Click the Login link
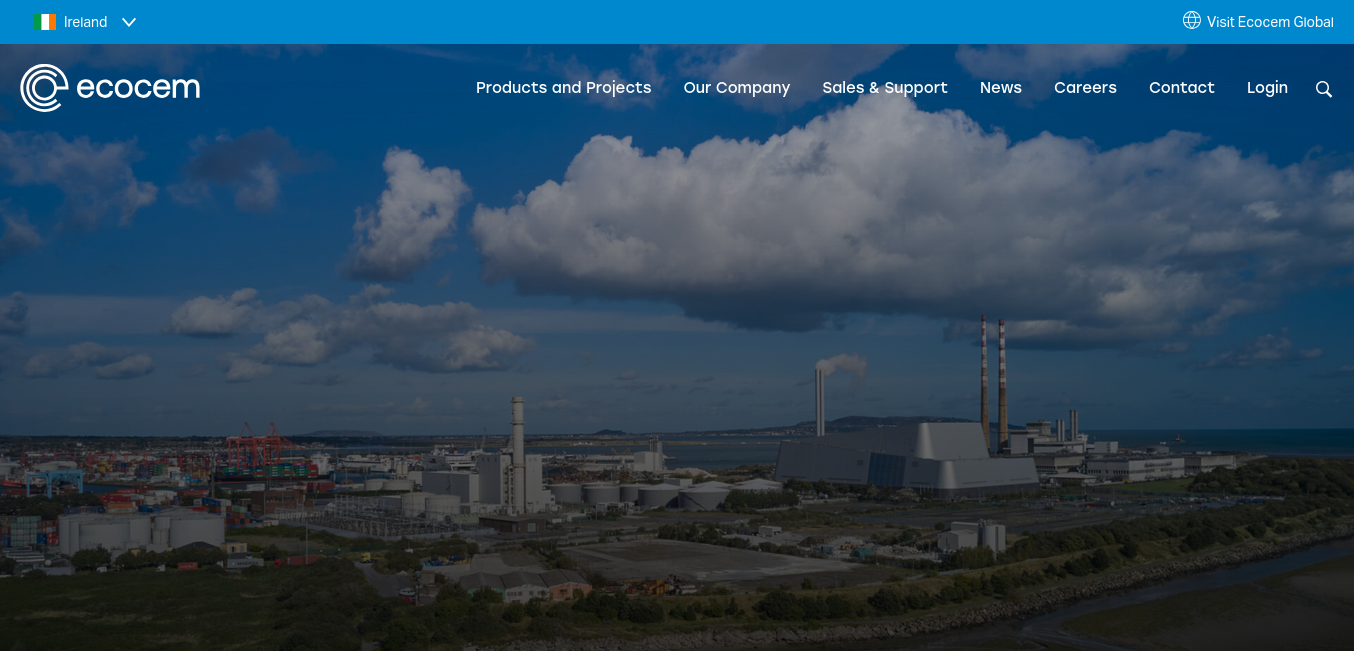 (1267, 88)
